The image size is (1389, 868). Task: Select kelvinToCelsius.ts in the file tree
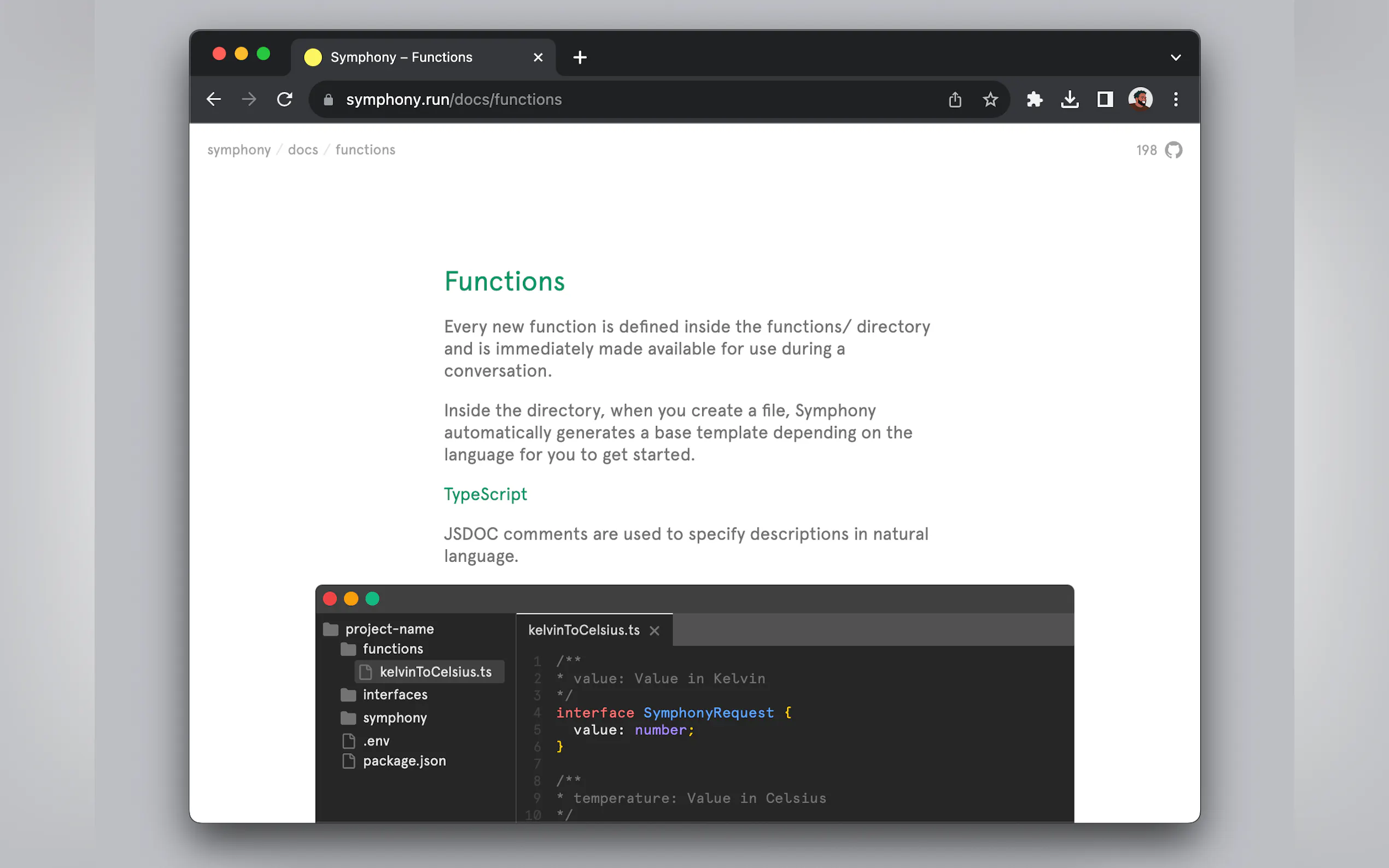pos(429,672)
